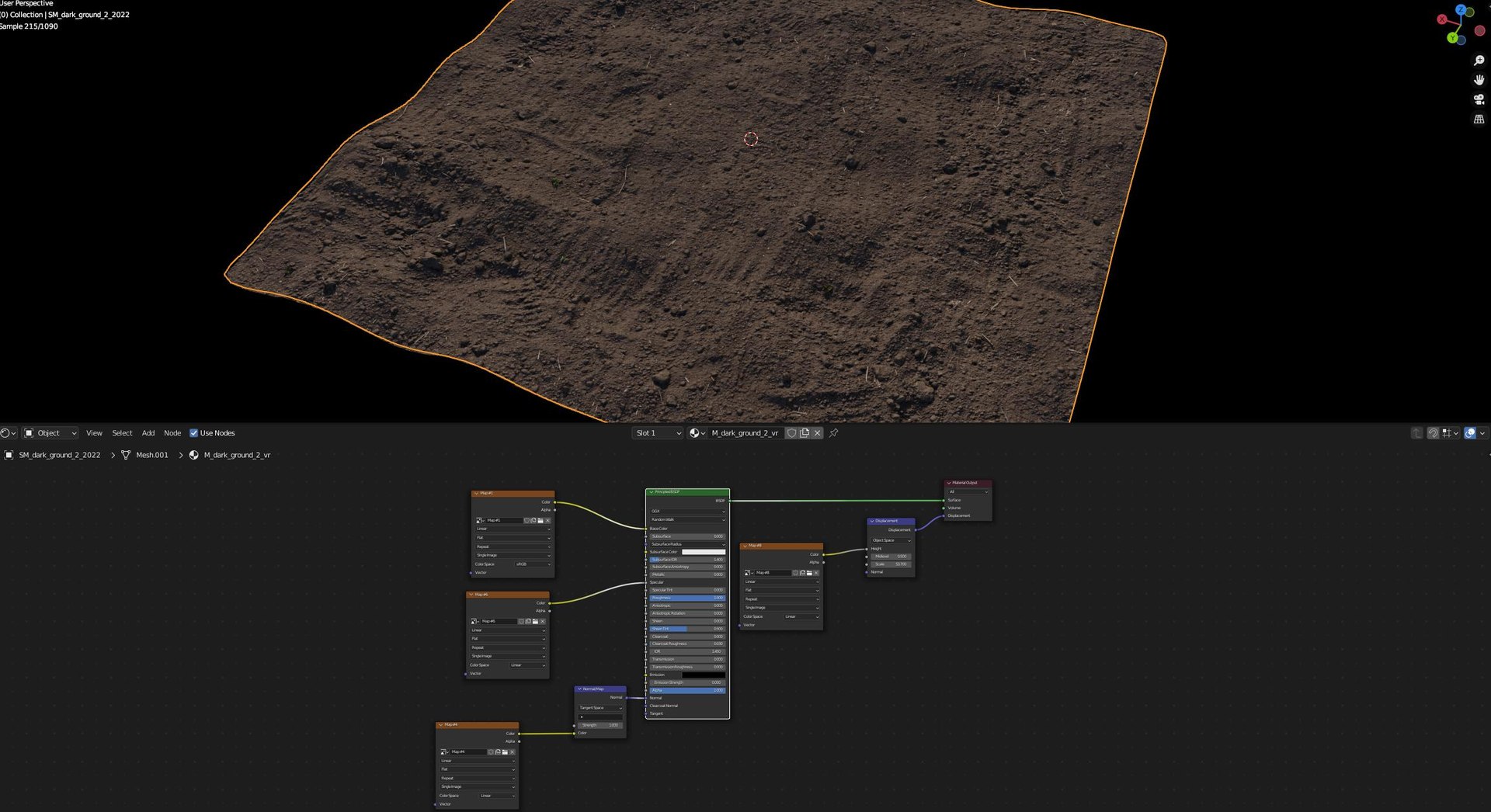Click M_dark_ground_2_vr in the breadcrumb
Screen dimensions: 1491x812
click(x=237, y=455)
